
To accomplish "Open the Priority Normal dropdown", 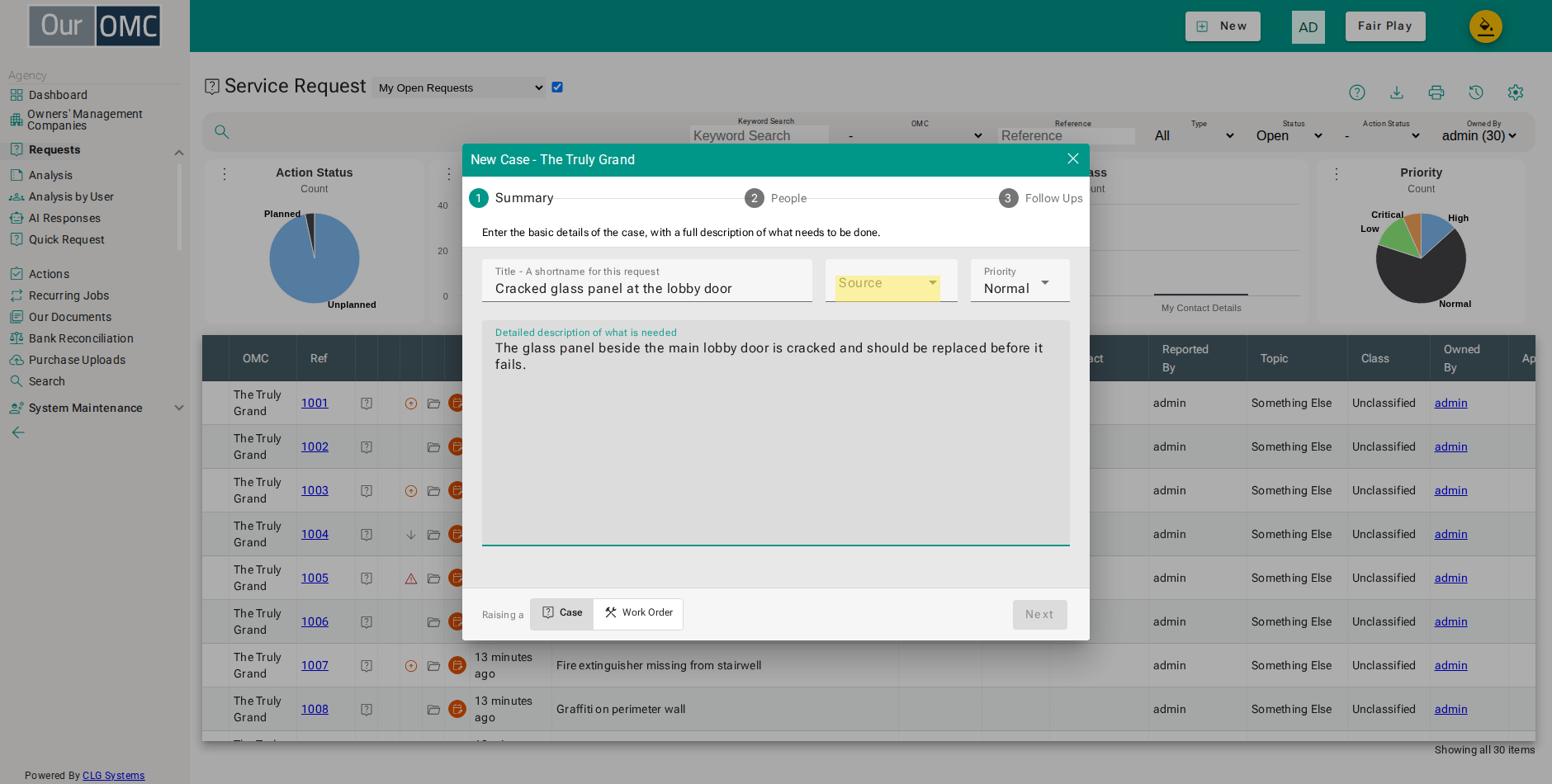I will [x=1020, y=281].
